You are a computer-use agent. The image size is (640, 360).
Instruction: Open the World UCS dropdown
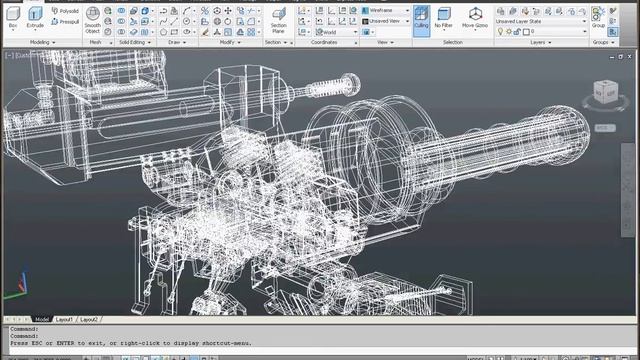pos(337,32)
